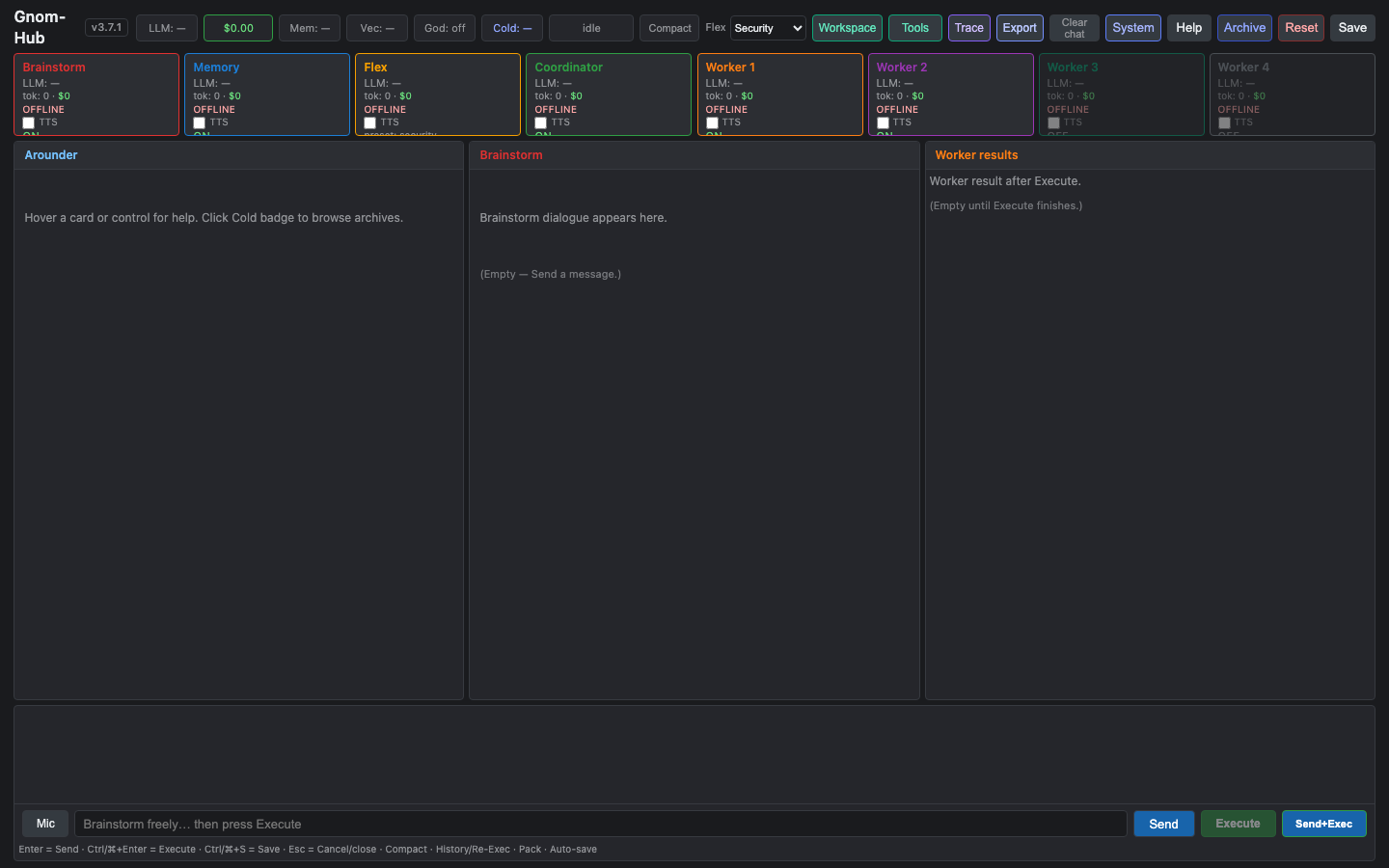Click the green Execute button
Viewport: 1389px width, 868px height.
tap(1238, 824)
